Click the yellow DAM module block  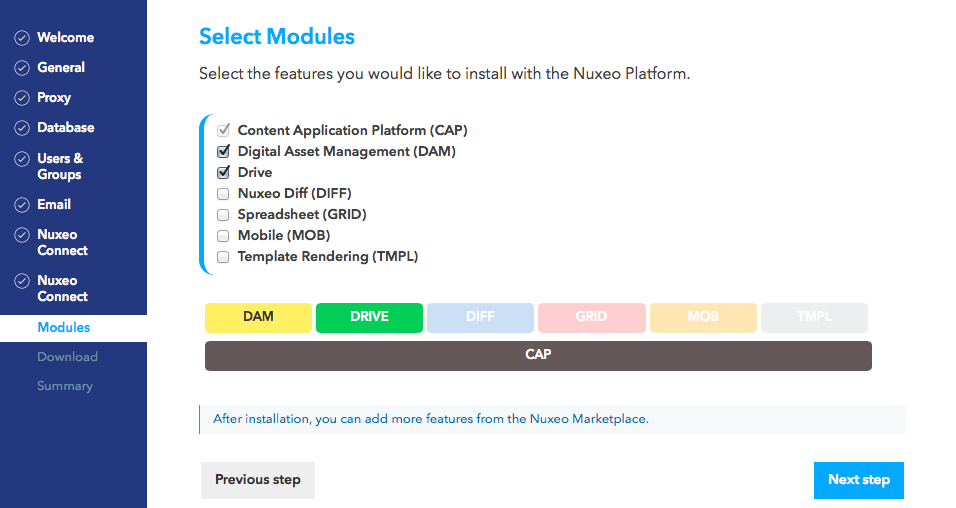point(259,318)
